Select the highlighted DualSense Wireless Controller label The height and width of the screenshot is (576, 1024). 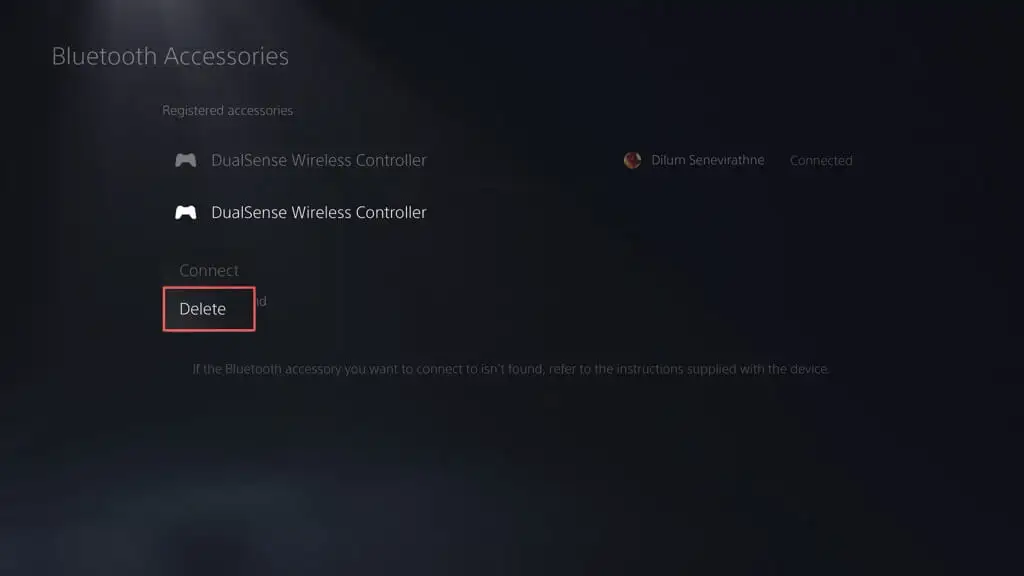point(319,212)
